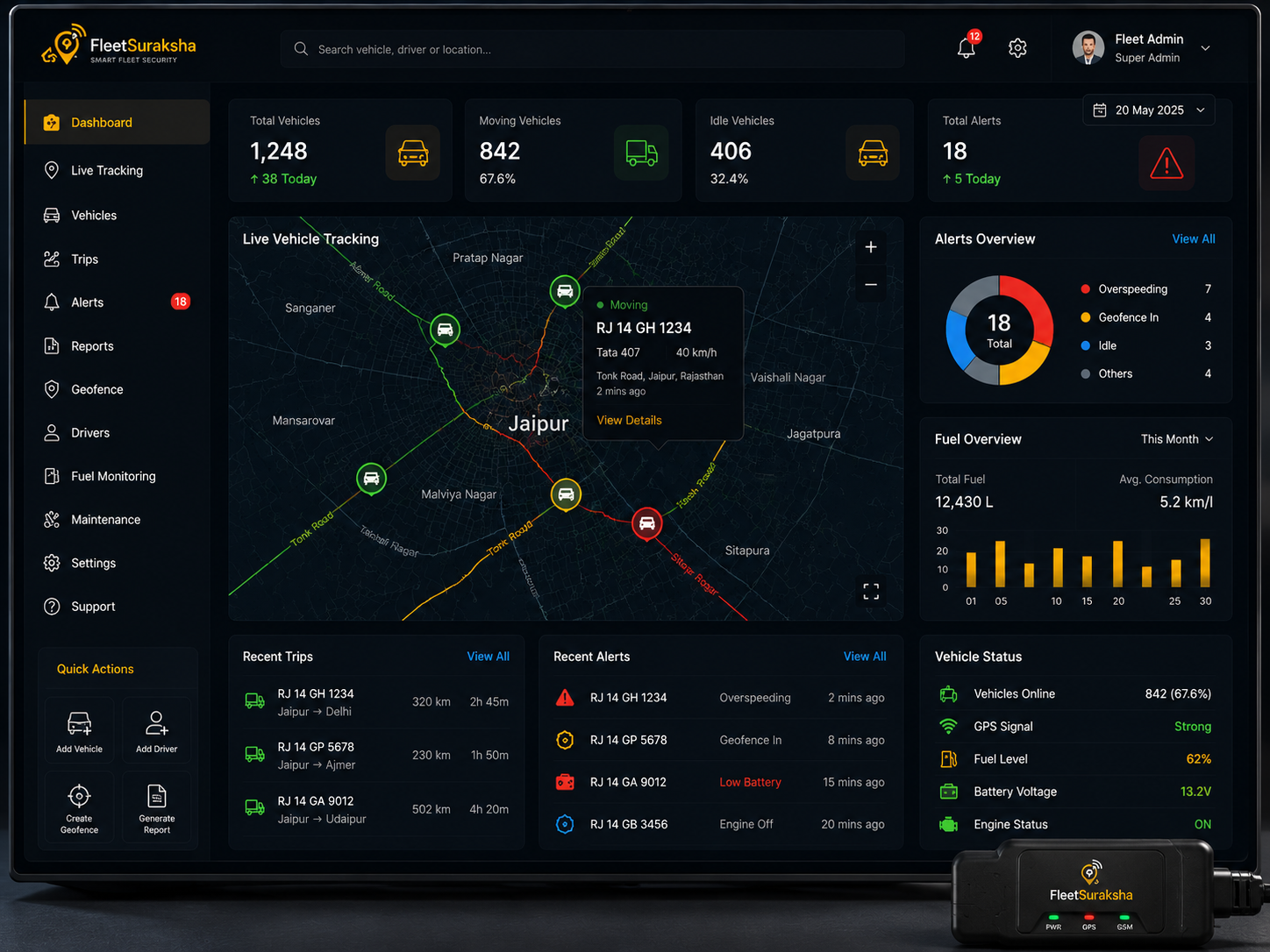Click the fuel chart bar above label 30
1270x952 pixels.
[1205, 563]
